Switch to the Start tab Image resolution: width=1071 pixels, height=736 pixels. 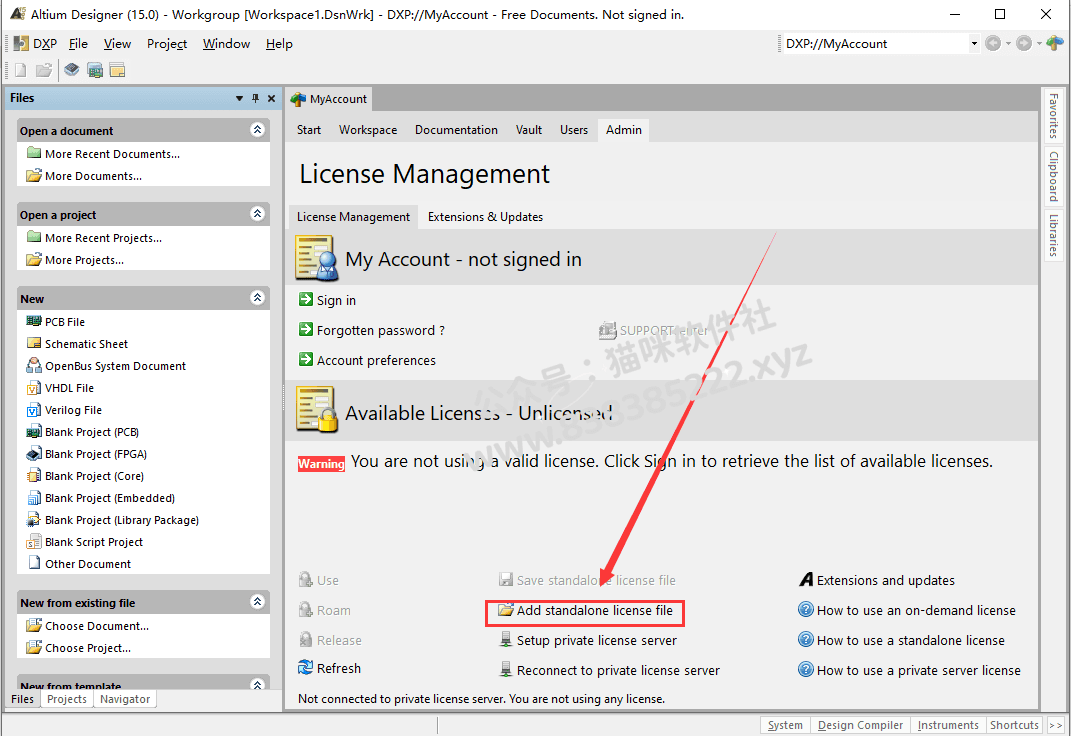pyautogui.click(x=309, y=130)
